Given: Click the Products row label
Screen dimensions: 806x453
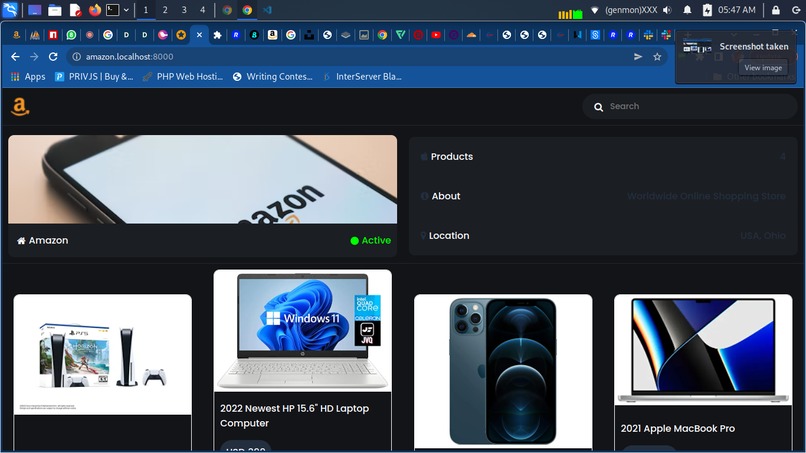Looking at the screenshot, I should (452, 156).
